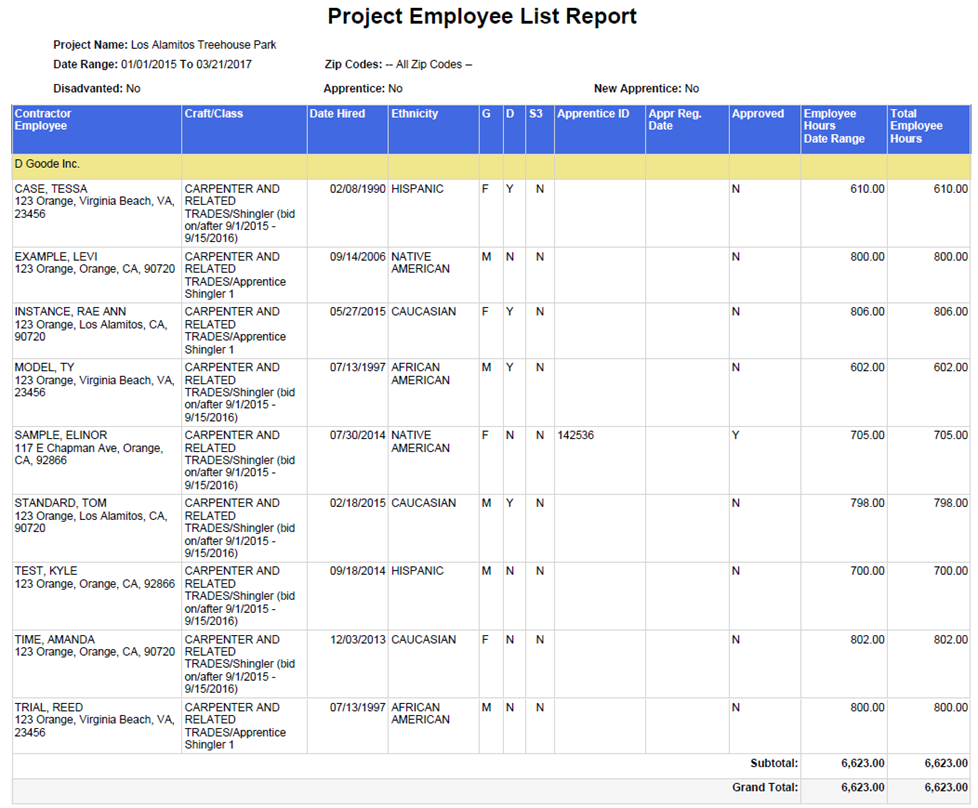Click hire date 07/30/2014
Viewport: 978px width, 808px height.
357,435
